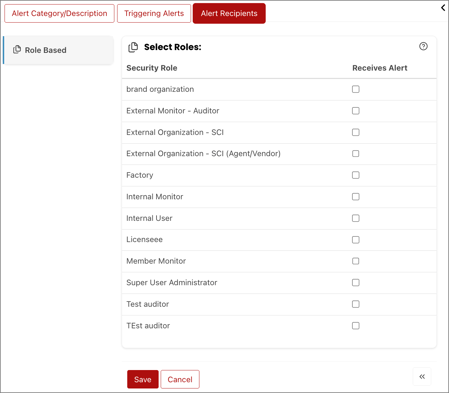The image size is (449, 393).
Task: Click the Internal User role name
Action: pos(149,218)
